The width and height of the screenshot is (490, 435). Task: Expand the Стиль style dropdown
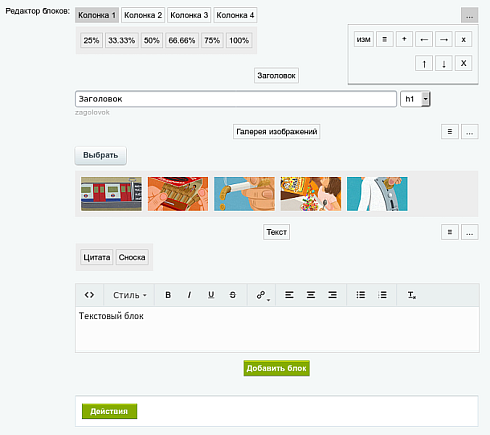click(130, 295)
